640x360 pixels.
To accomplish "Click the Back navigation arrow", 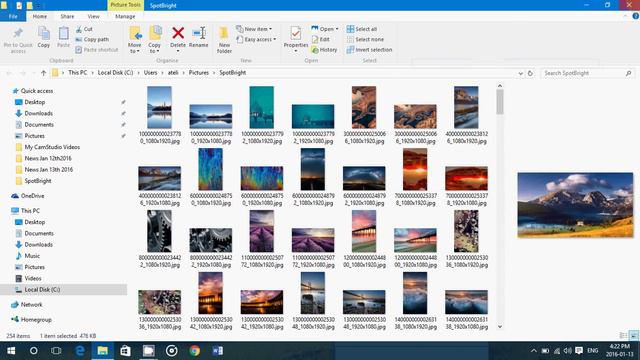I will pyautogui.click(x=9, y=73).
